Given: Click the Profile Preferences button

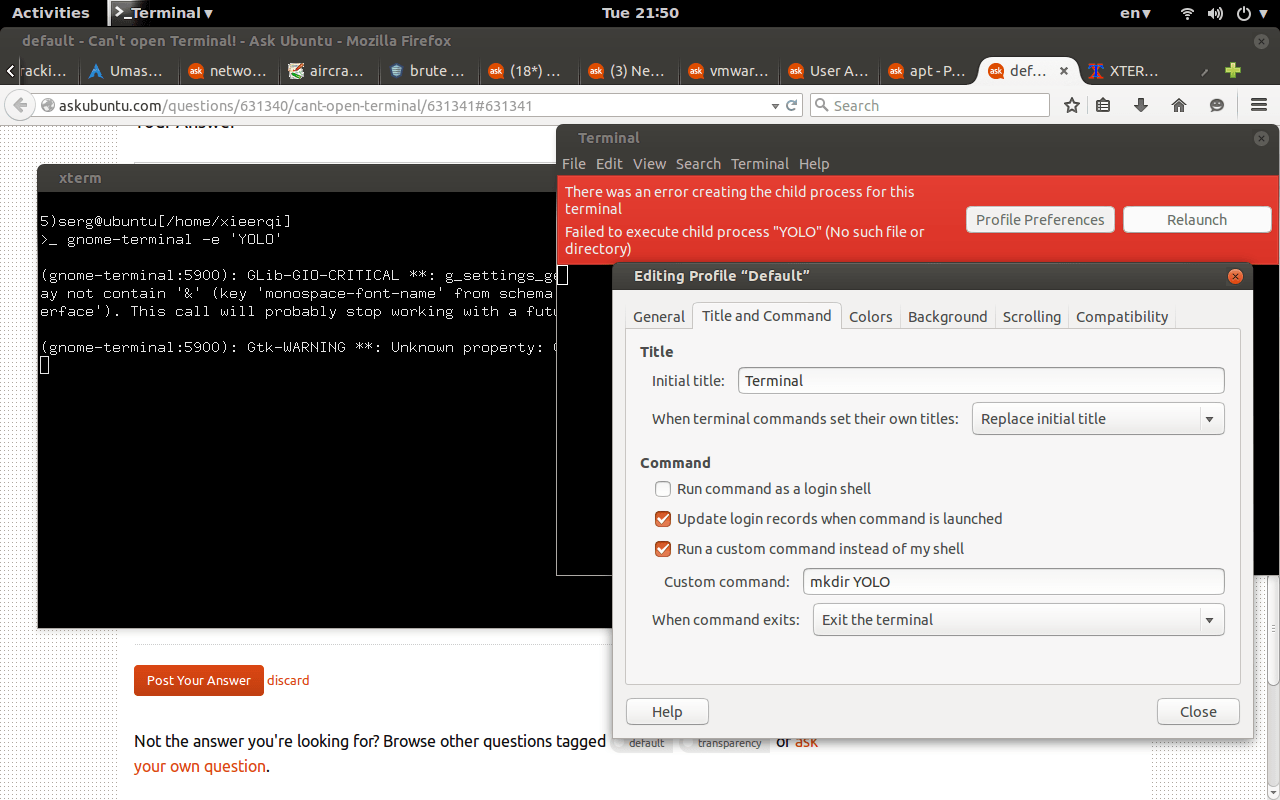Looking at the screenshot, I should [x=1040, y=220].
